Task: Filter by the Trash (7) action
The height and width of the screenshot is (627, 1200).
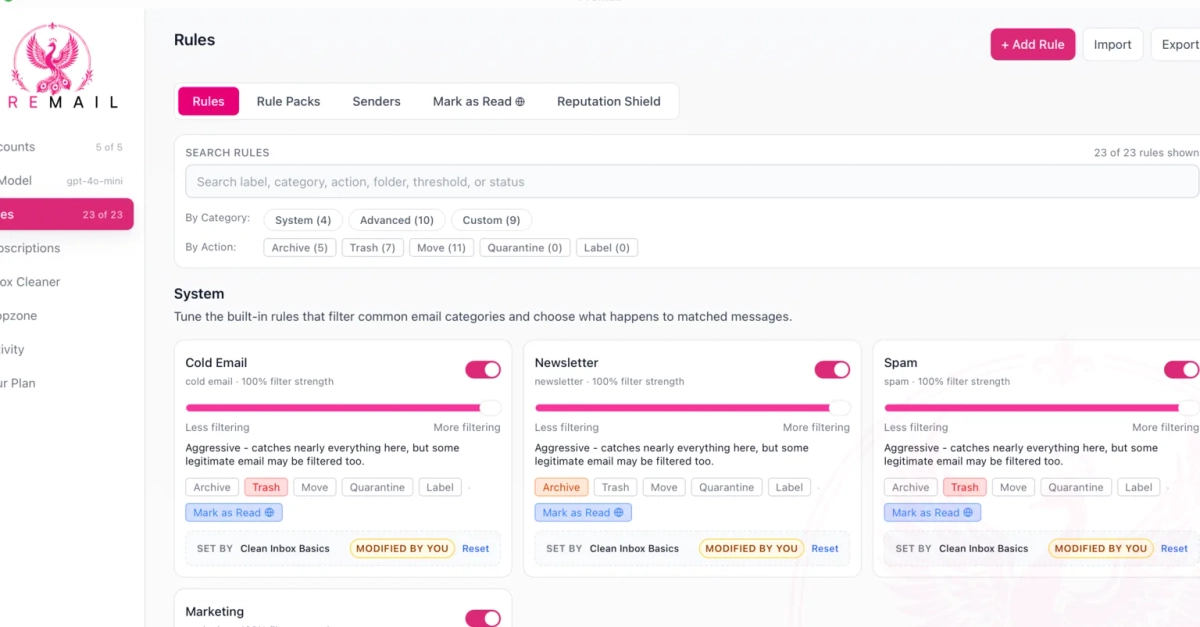Action: click(373, 248)
